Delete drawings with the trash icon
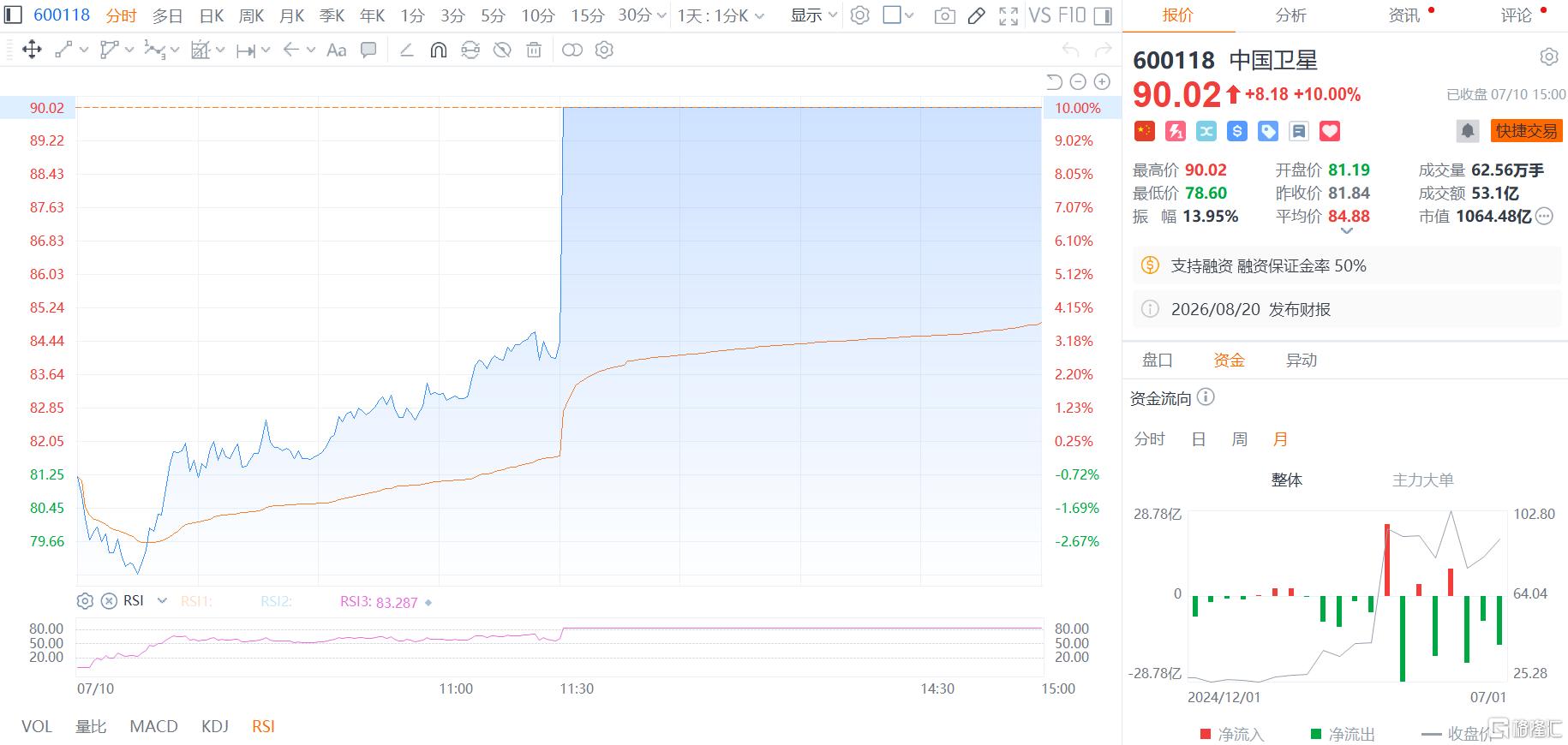Screen dimensions: 1568x745 [x=534, y=51]
